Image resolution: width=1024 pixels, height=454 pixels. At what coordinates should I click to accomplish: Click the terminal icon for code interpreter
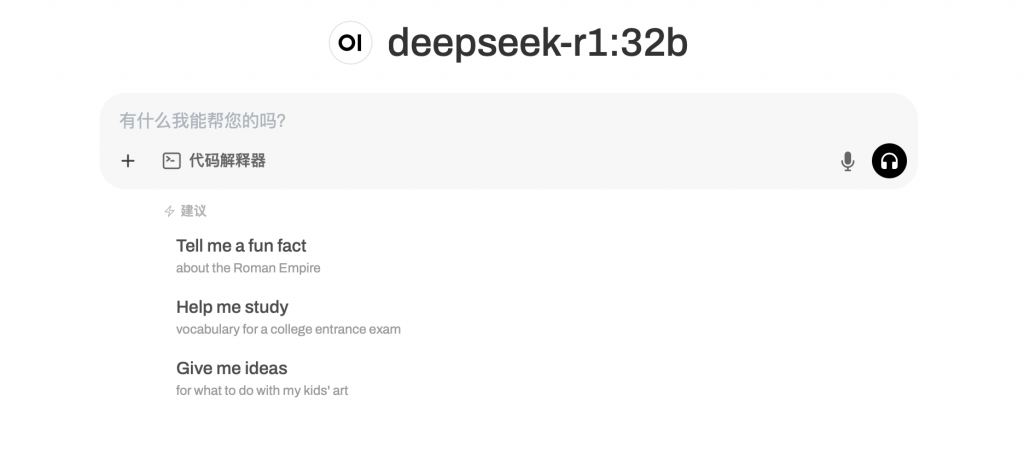(x=172, y=161)
